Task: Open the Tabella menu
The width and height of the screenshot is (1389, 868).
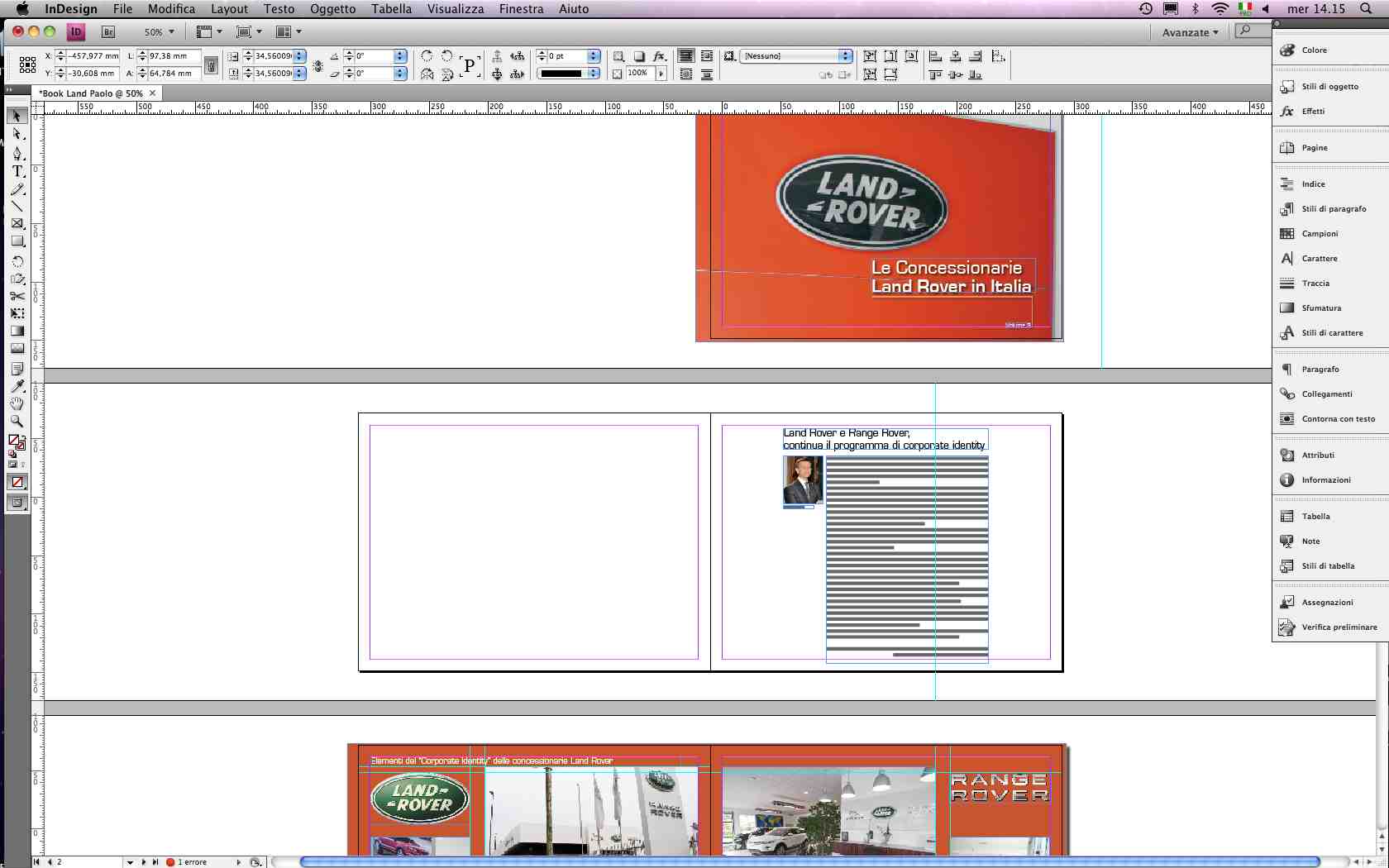Action: coord(391,9)
